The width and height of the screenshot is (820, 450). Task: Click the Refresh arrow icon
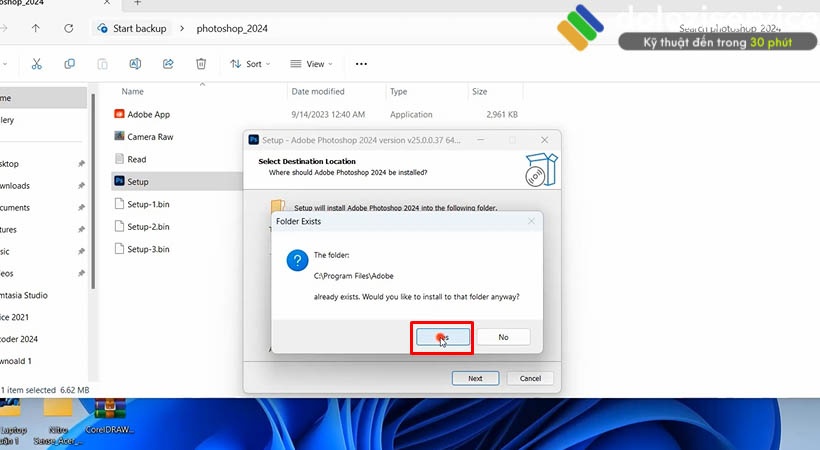[x=69, y=28]
